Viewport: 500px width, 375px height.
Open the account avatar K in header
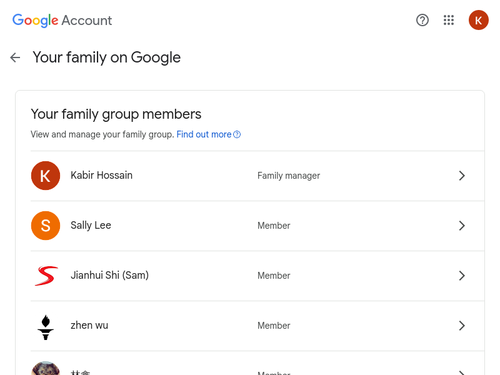coord(478,20)
